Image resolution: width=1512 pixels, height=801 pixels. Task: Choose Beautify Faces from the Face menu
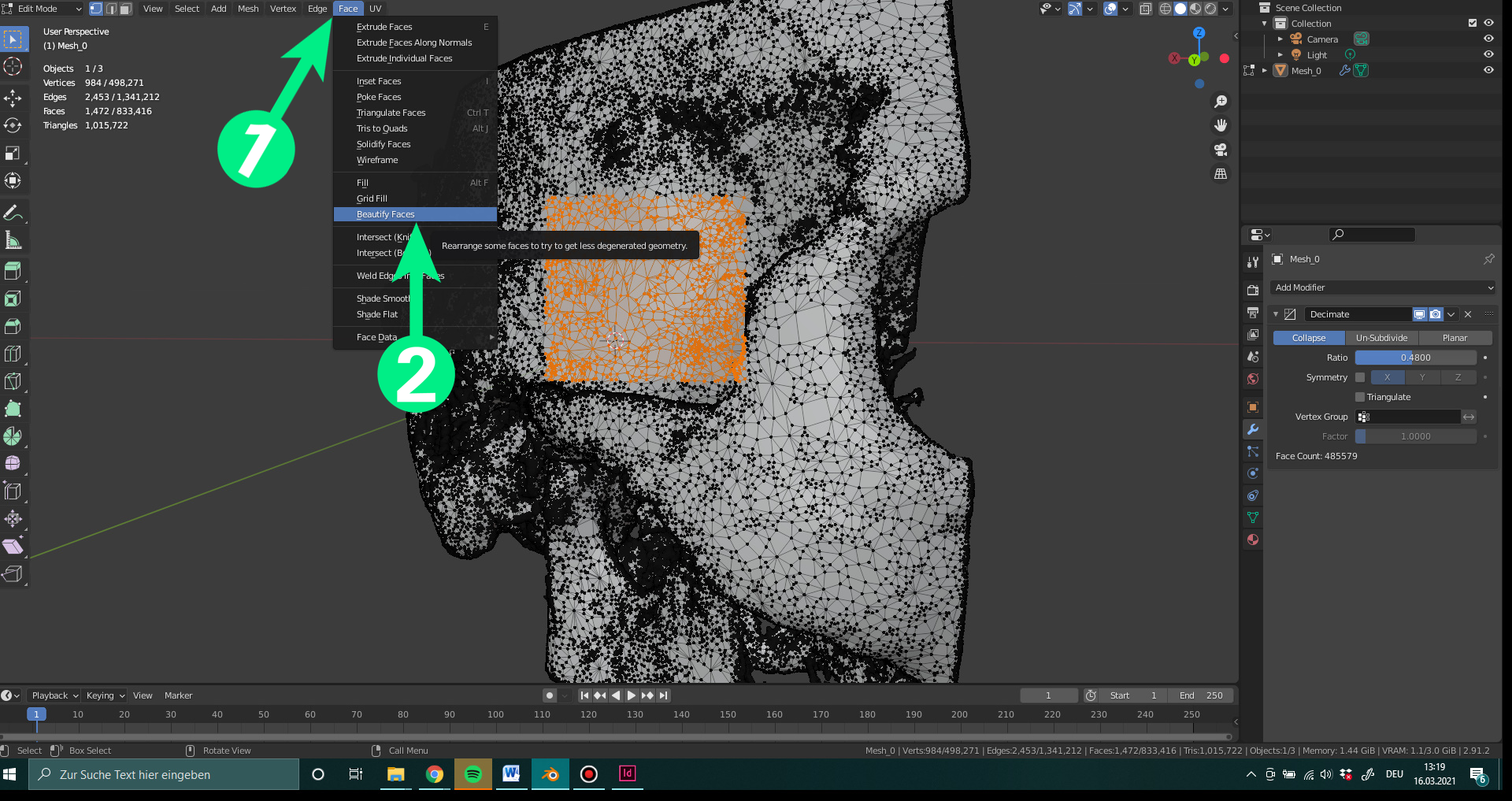[386, 214]
